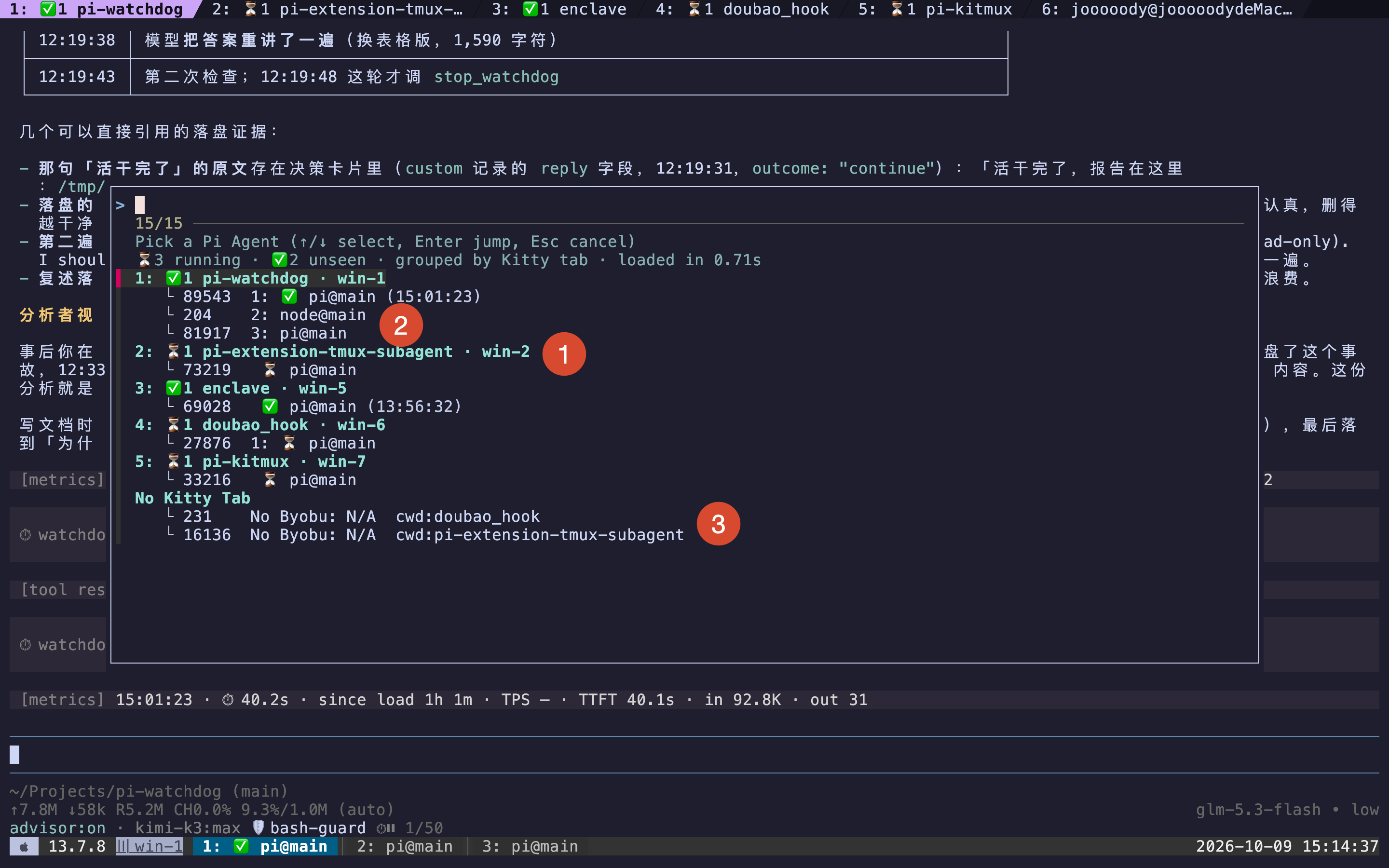Select the No Kitty Tab group header
1389x868 pixels.
click(x=192, y=498)
